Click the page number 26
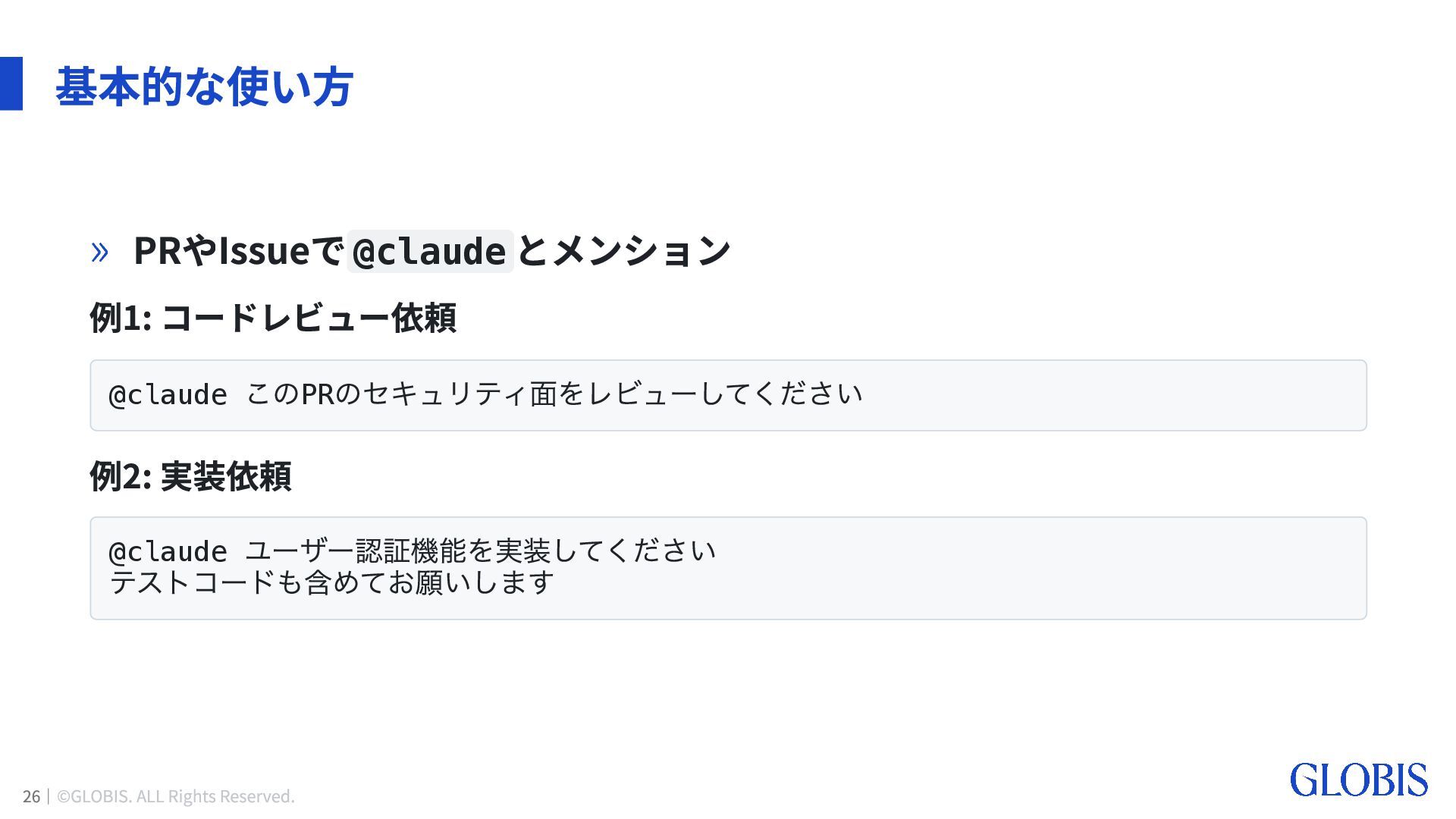Screen dimensions: 1456x819 (x=31, y=796)
